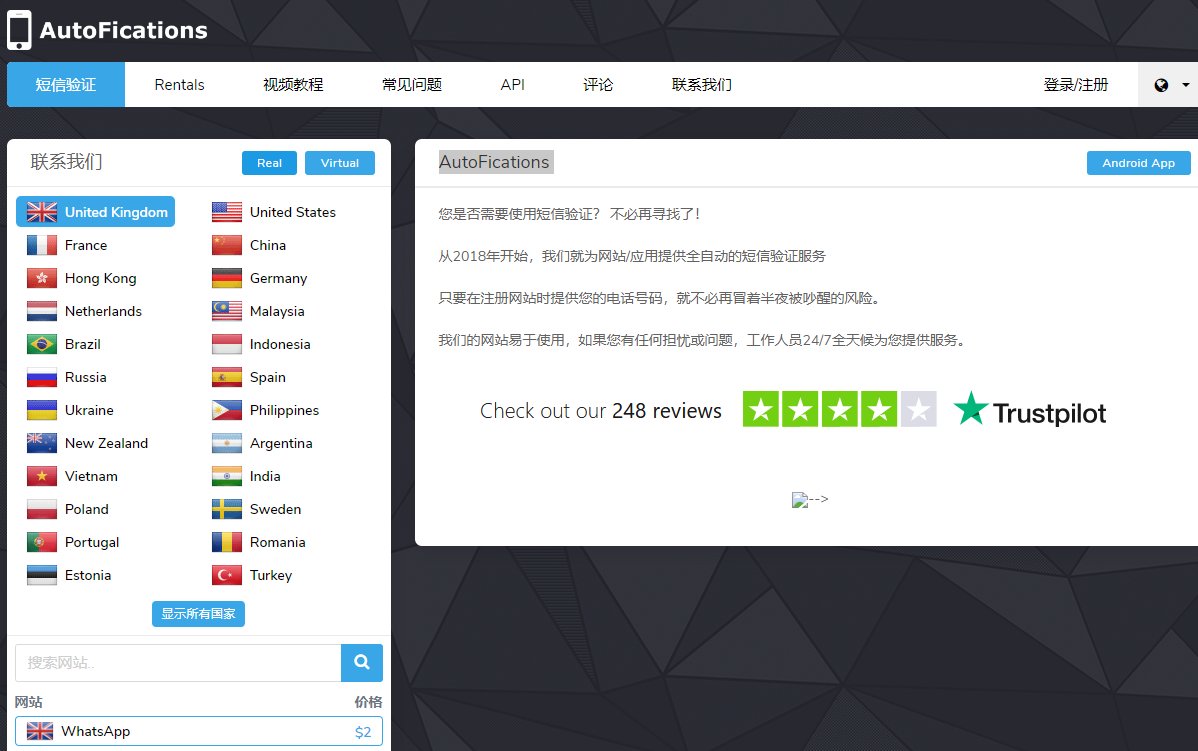Select the Portugal flag icon

(x=42, y=542)
